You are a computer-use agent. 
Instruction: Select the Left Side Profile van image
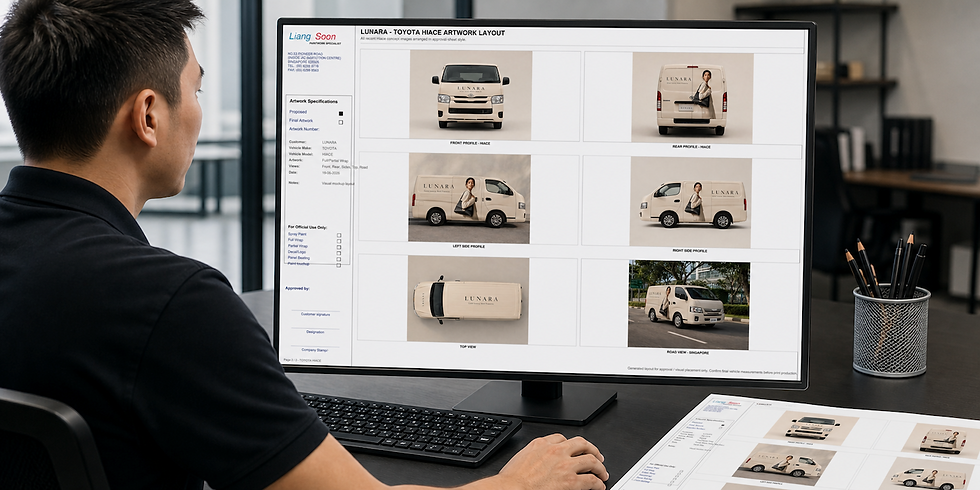[469, 198]
